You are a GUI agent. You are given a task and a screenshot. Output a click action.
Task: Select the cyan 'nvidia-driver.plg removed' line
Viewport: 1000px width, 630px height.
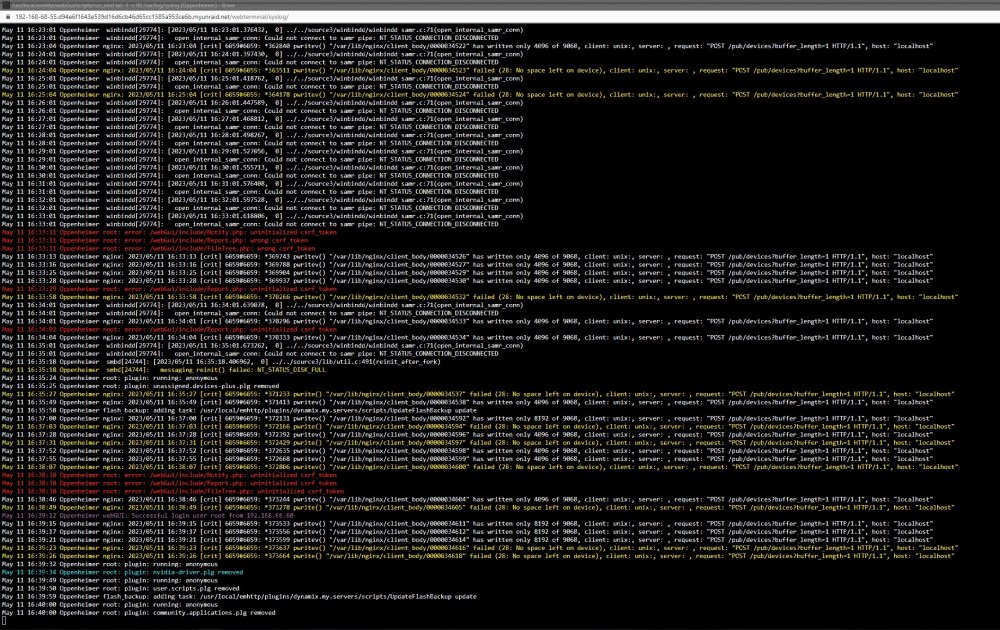coord(122,572)
